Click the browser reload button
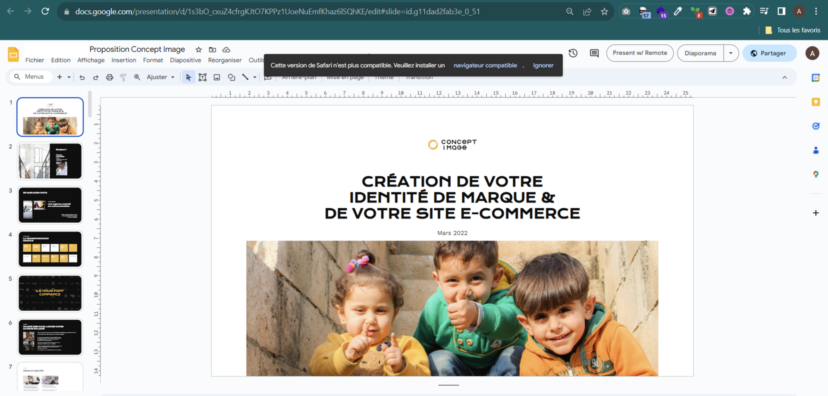Image resolution: width=828 pixels, height=396 pixels. [x=45, y=11]
